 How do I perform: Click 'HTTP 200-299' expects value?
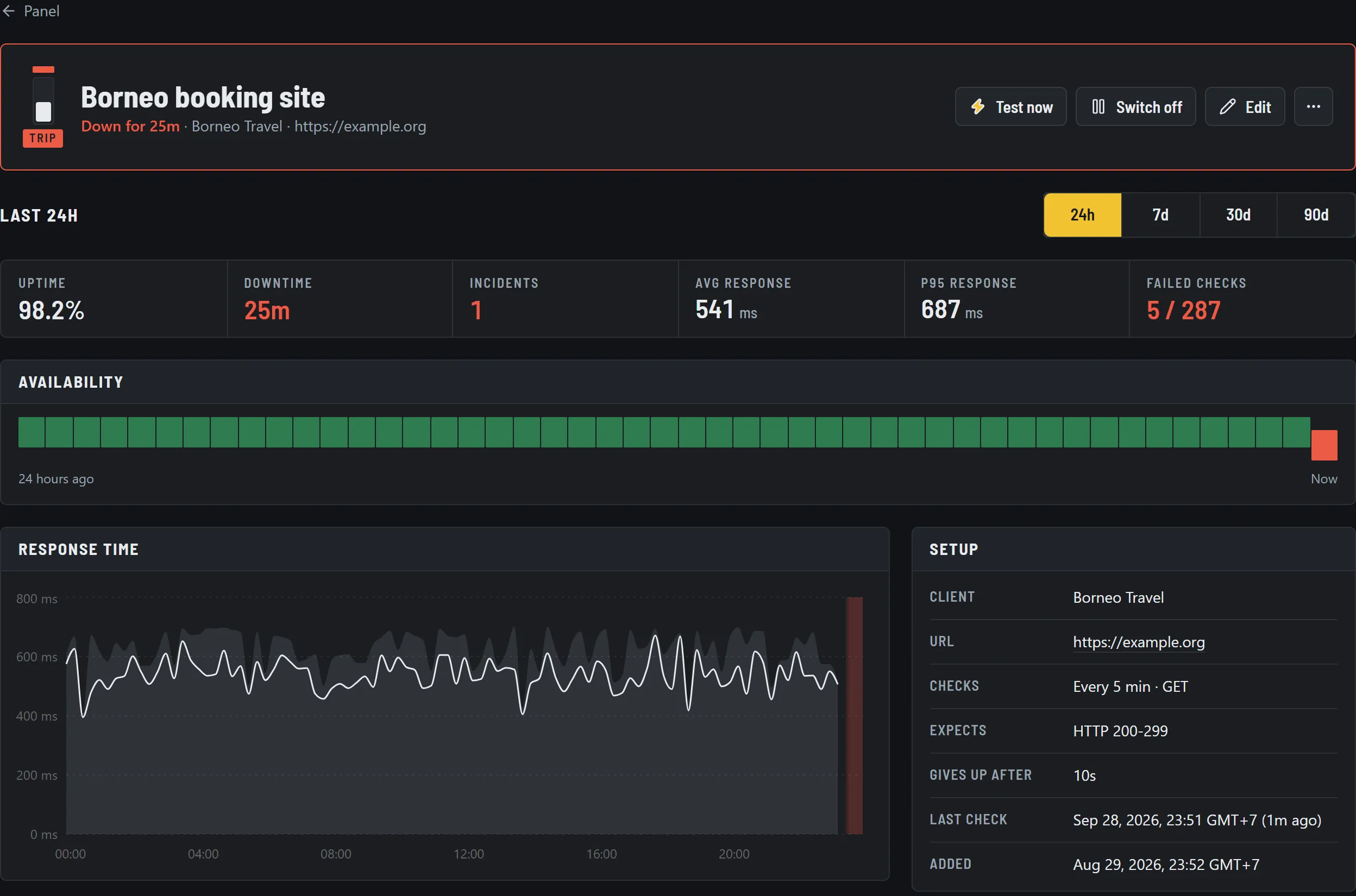(1120, 731)
